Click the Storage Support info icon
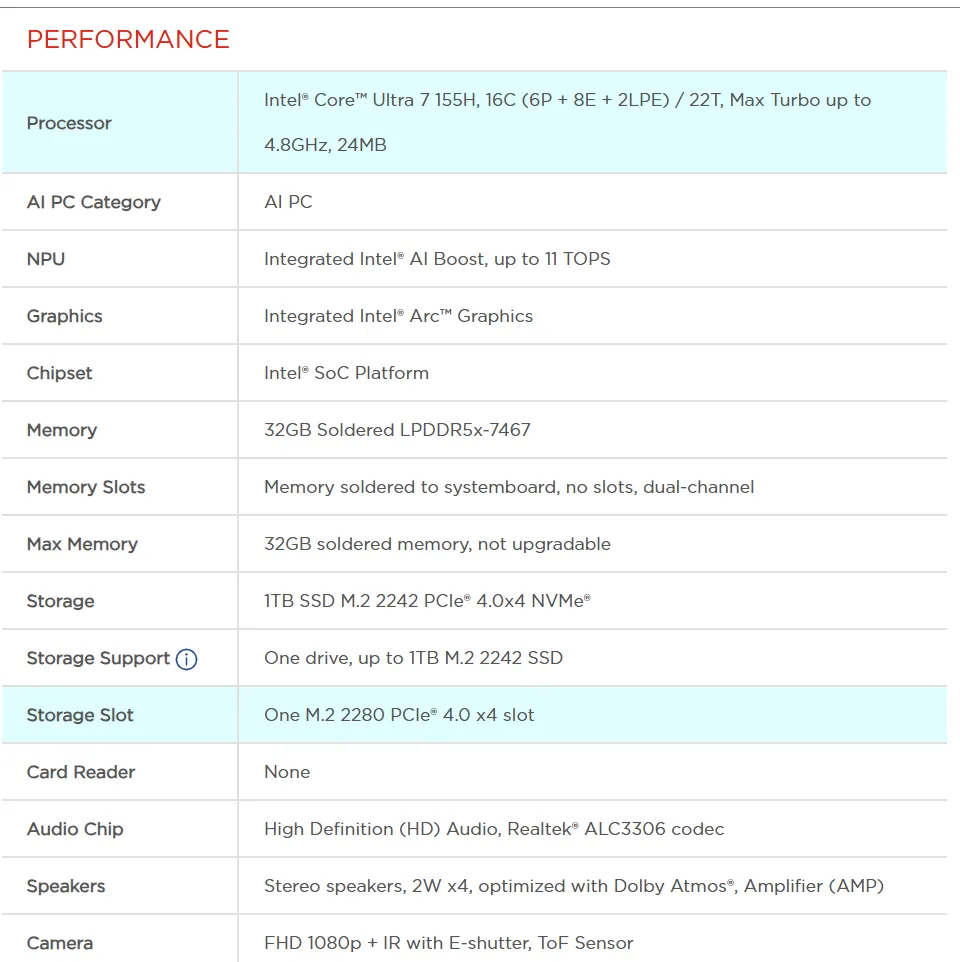This screenshot has height=962, width=960. click(x=186, y=659)
